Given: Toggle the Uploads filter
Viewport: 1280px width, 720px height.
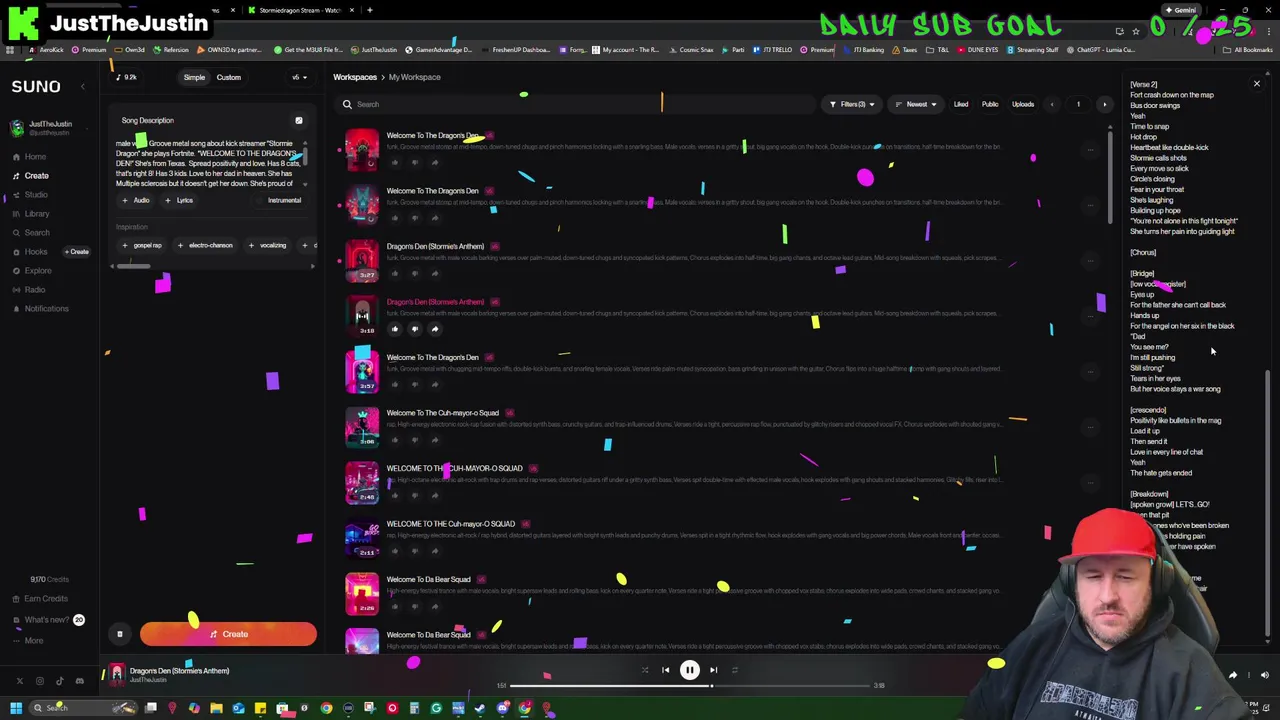Looking at the screenshot, I should (x=1023, y=104).
